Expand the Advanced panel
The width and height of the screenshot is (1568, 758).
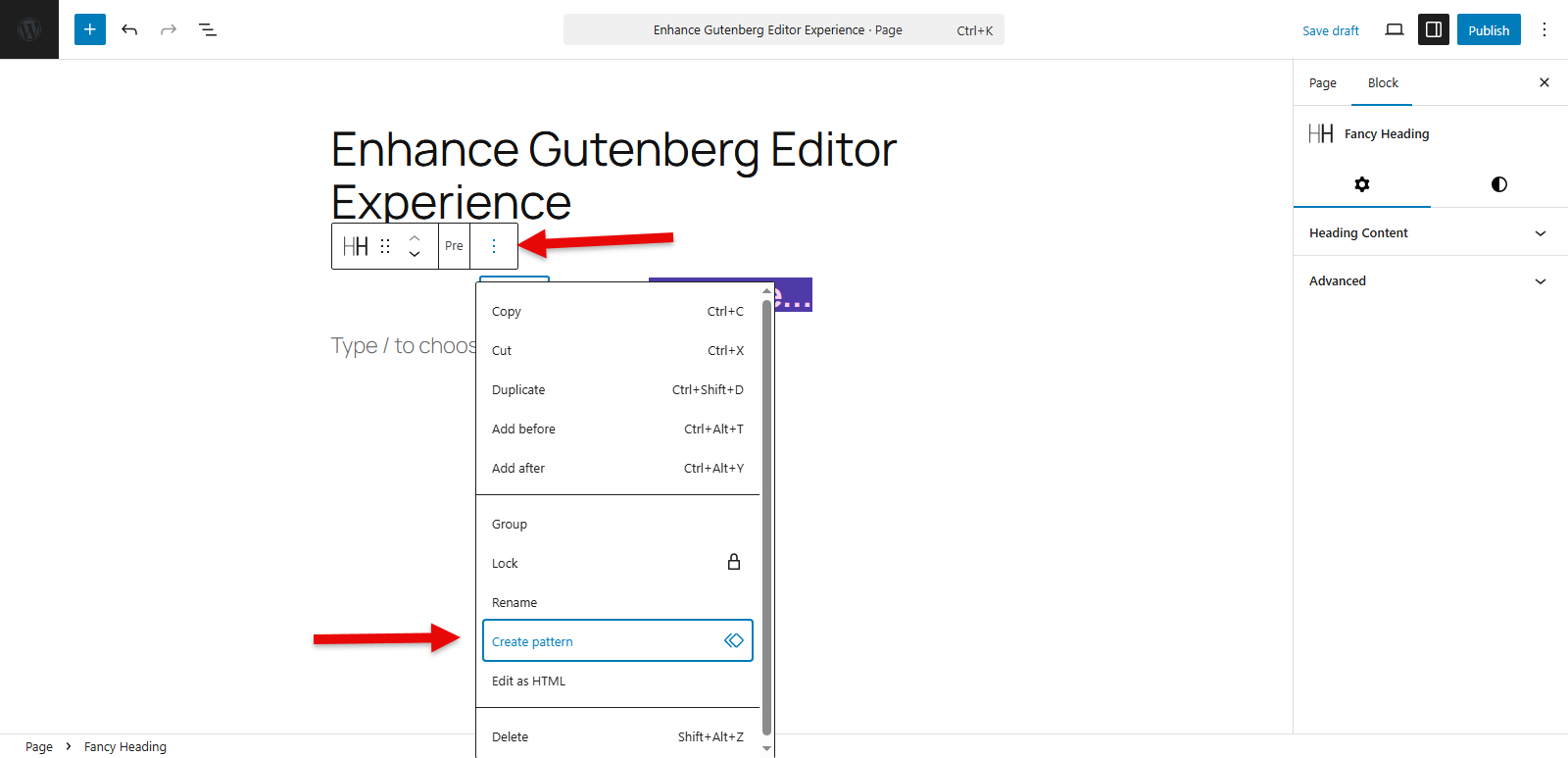(1431, 280)
